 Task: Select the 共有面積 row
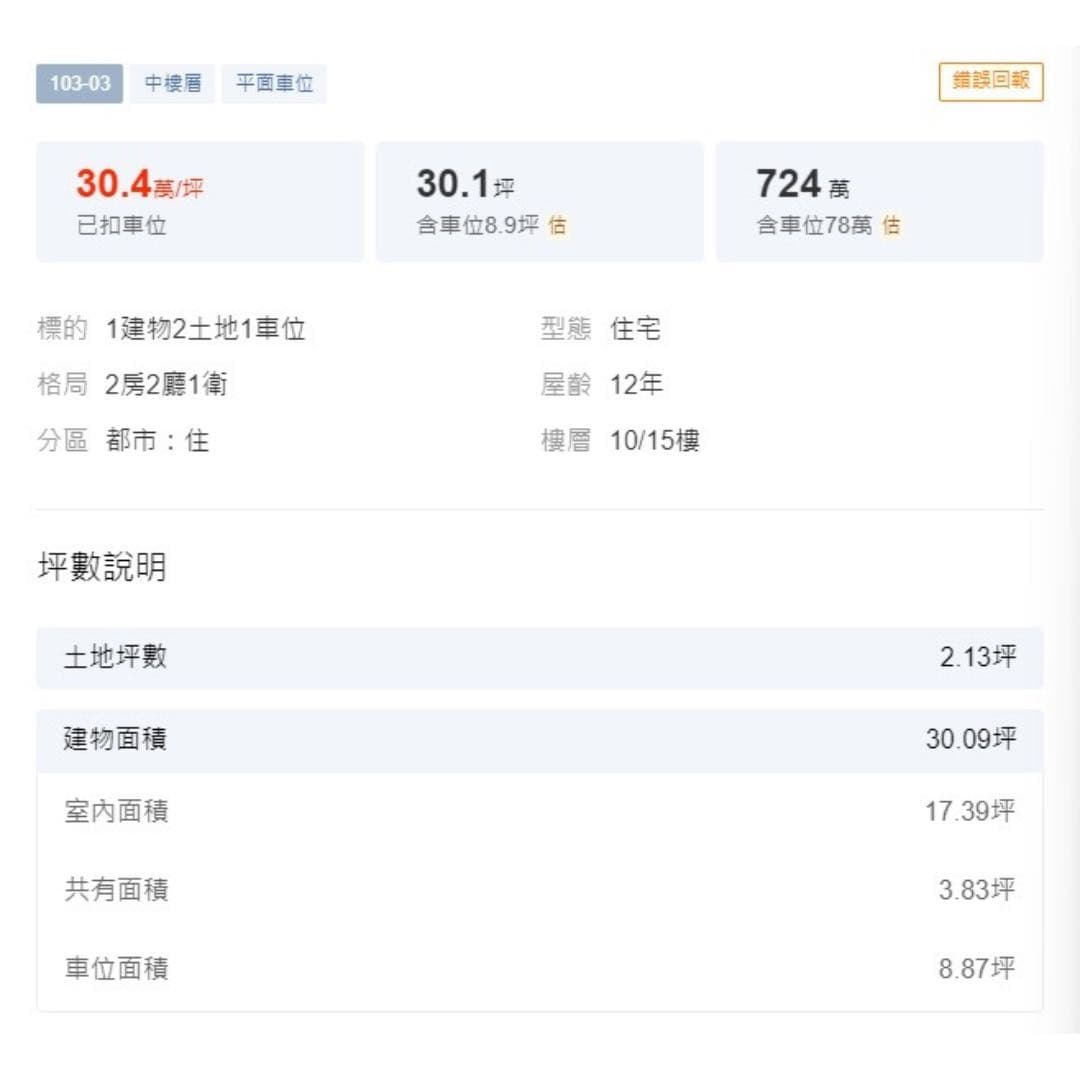539,890
